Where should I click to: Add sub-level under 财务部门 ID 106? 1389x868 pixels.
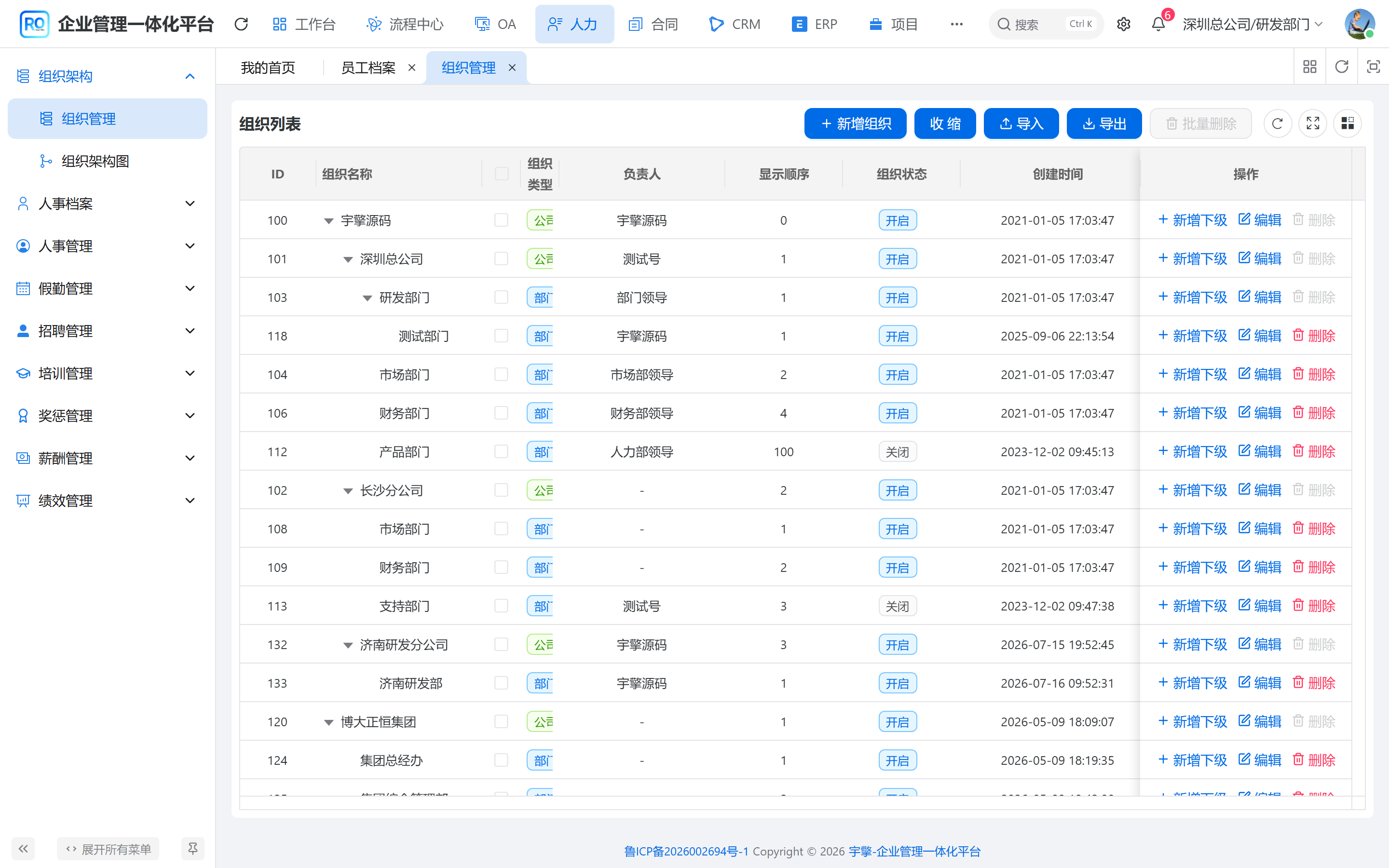pyautogui.click(x=1192, y=413)
